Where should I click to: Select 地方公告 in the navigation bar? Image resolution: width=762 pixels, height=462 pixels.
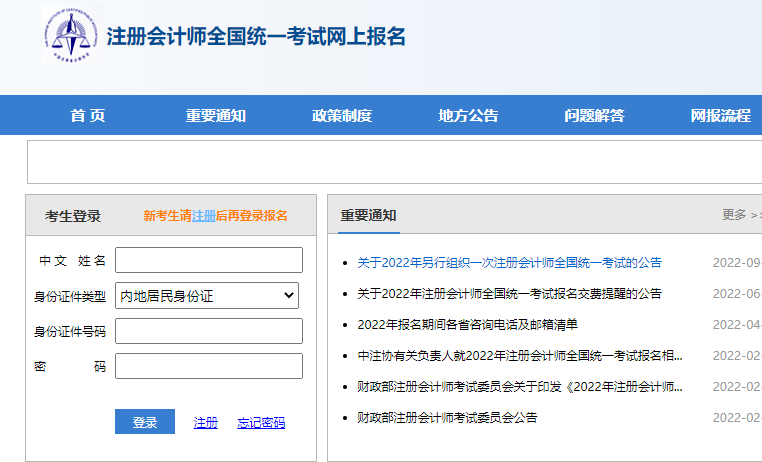468,115
